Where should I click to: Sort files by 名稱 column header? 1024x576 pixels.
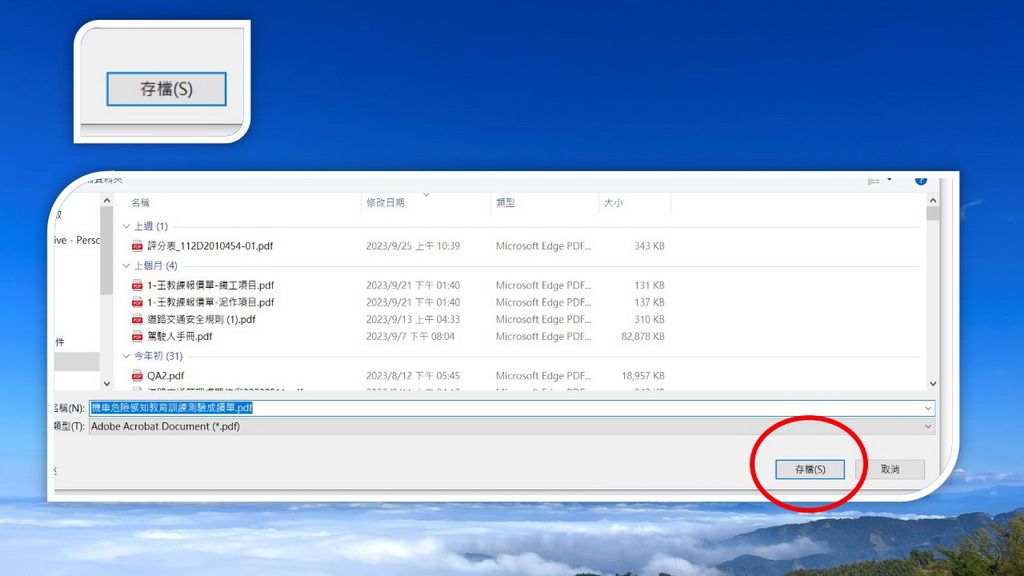(x=141, y=203)
